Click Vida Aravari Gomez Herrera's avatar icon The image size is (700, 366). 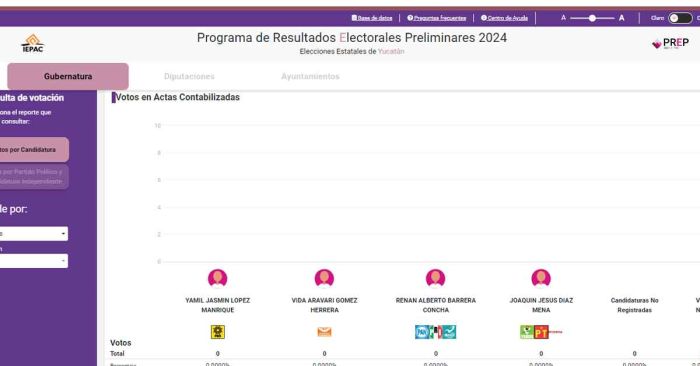[324, 279]
